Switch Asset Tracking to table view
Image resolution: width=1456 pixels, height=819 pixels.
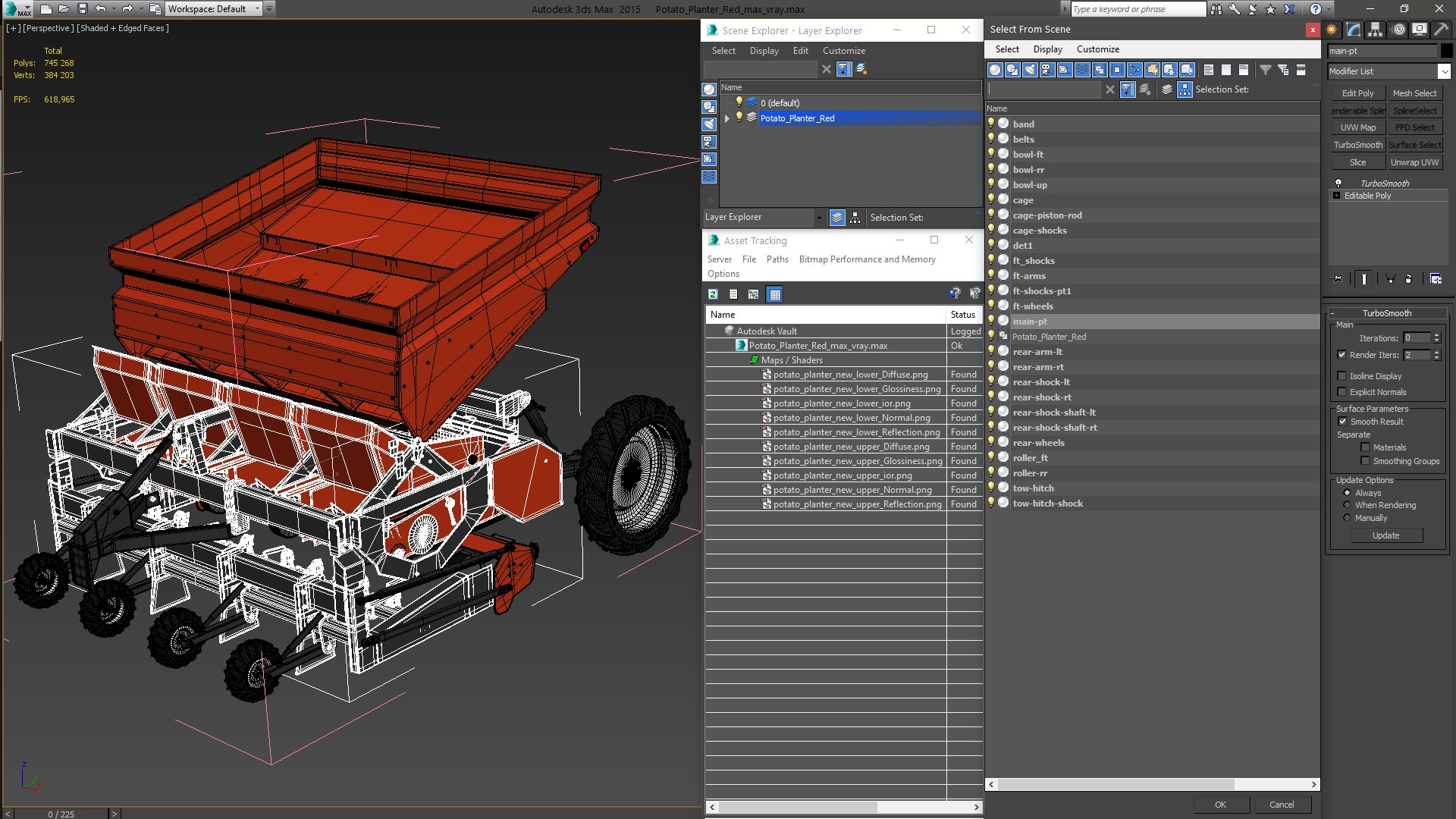[774, 294]
